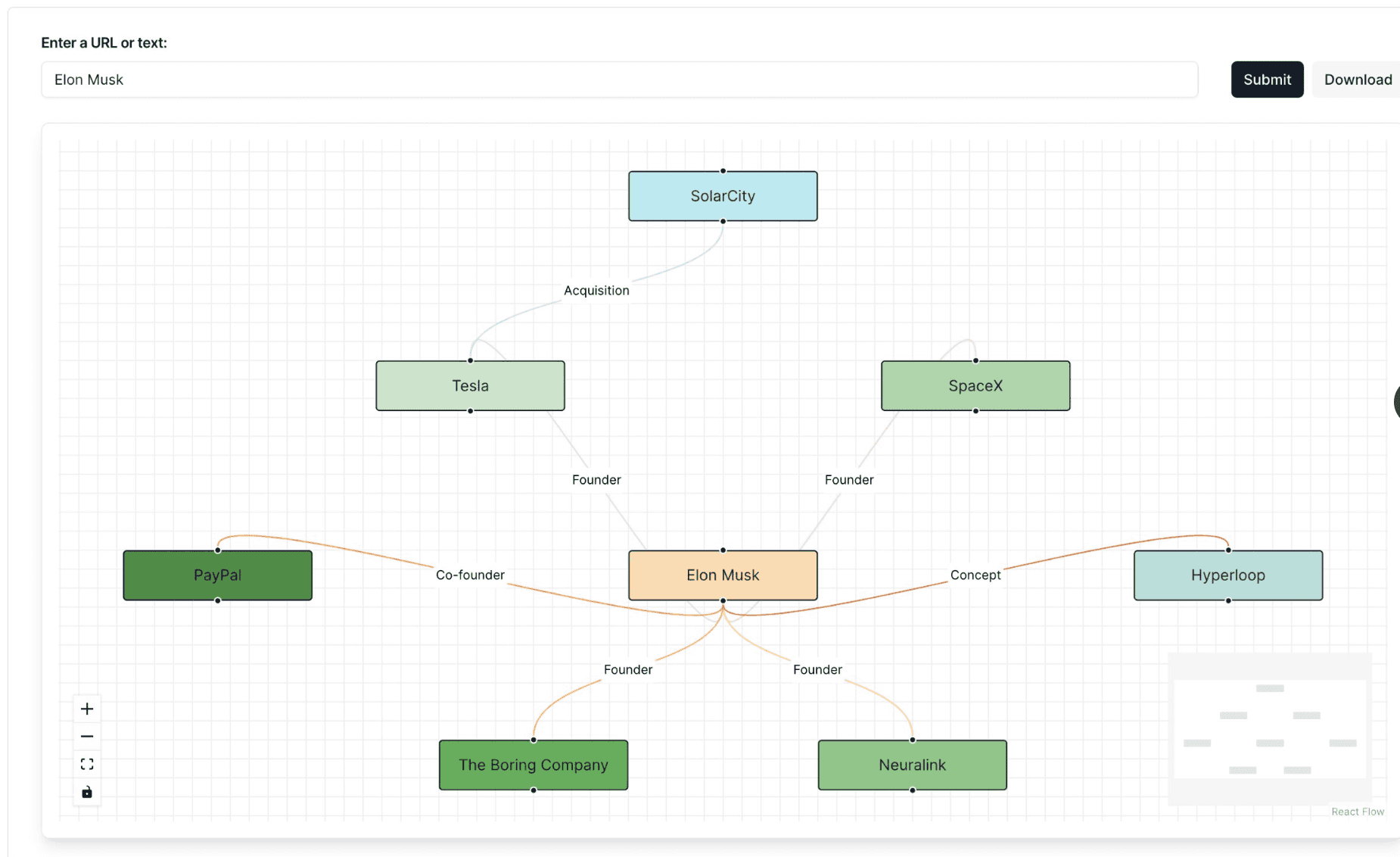
Task: Click the Submit button
Action: [x=1267, y=79]
